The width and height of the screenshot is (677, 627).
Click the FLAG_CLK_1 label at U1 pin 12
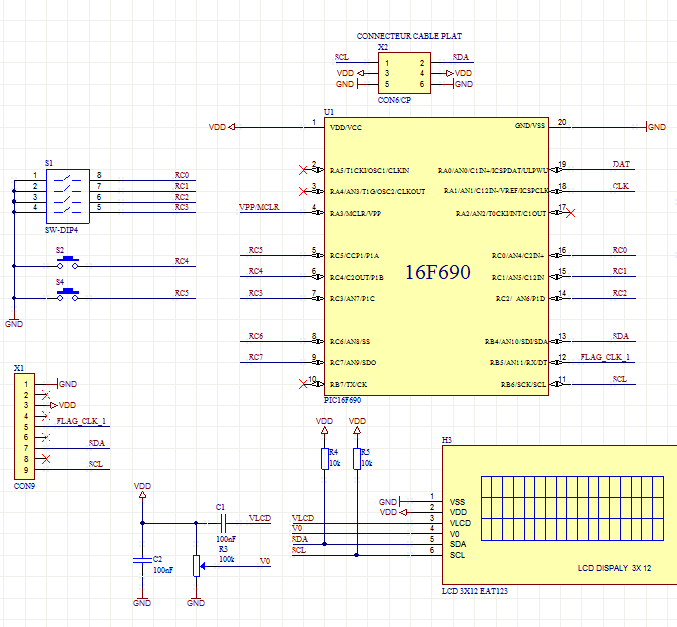(605, 357)
